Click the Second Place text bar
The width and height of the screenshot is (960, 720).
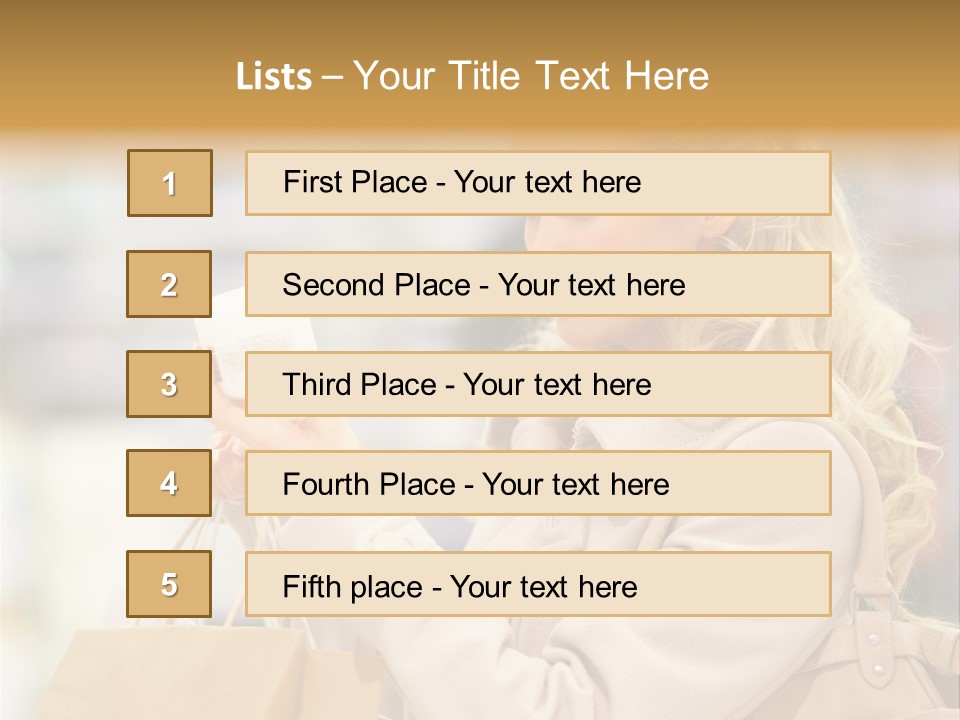(x=538, y=284)
